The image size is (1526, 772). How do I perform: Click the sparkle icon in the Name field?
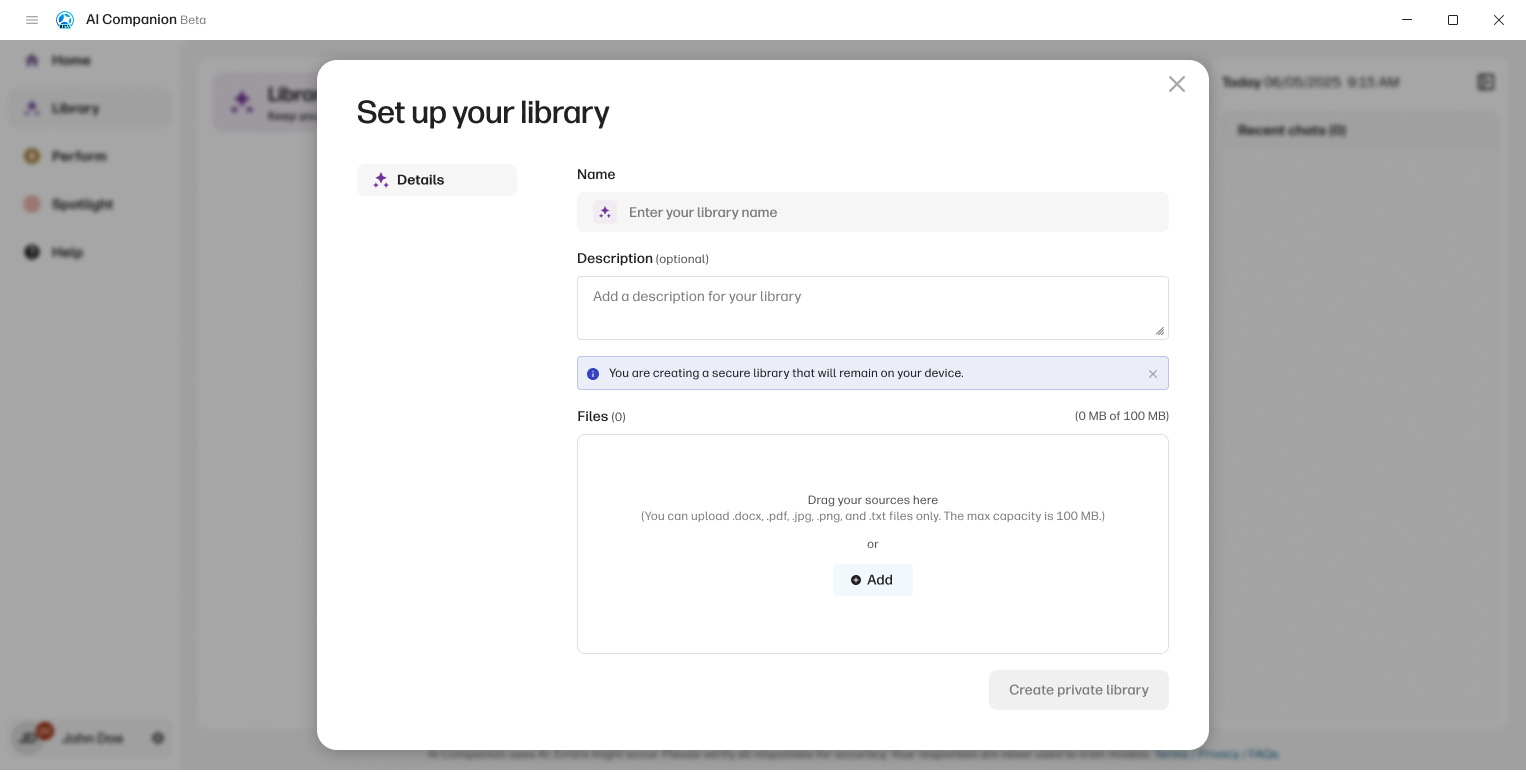click(605, 212)
